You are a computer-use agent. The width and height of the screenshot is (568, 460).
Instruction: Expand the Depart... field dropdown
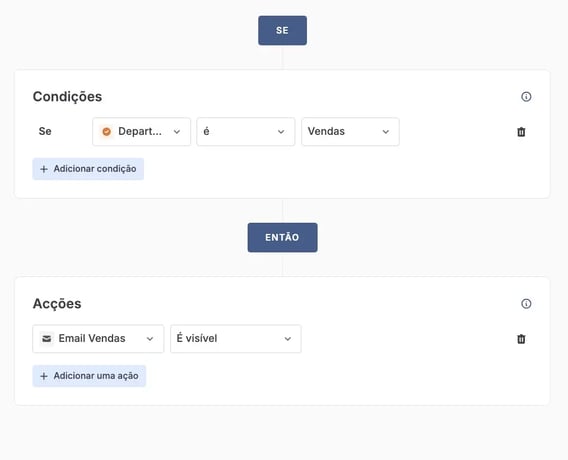[x=141, y=131]
